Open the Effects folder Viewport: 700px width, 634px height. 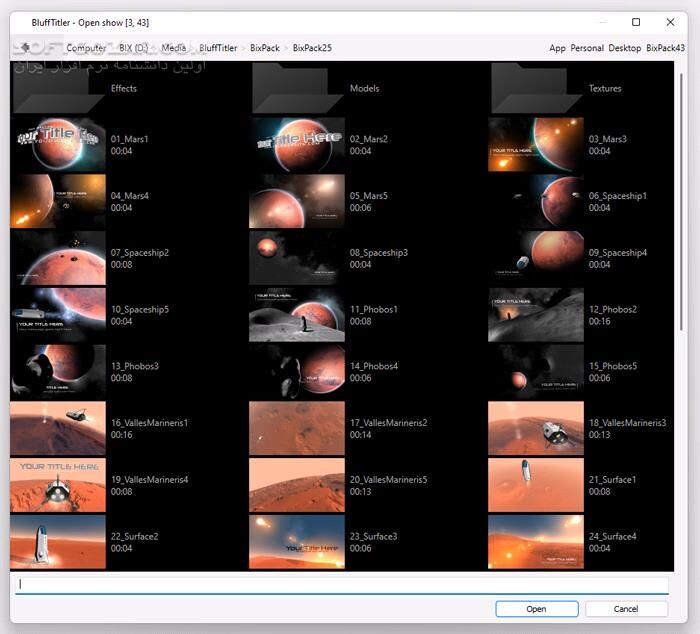(58, 89)
